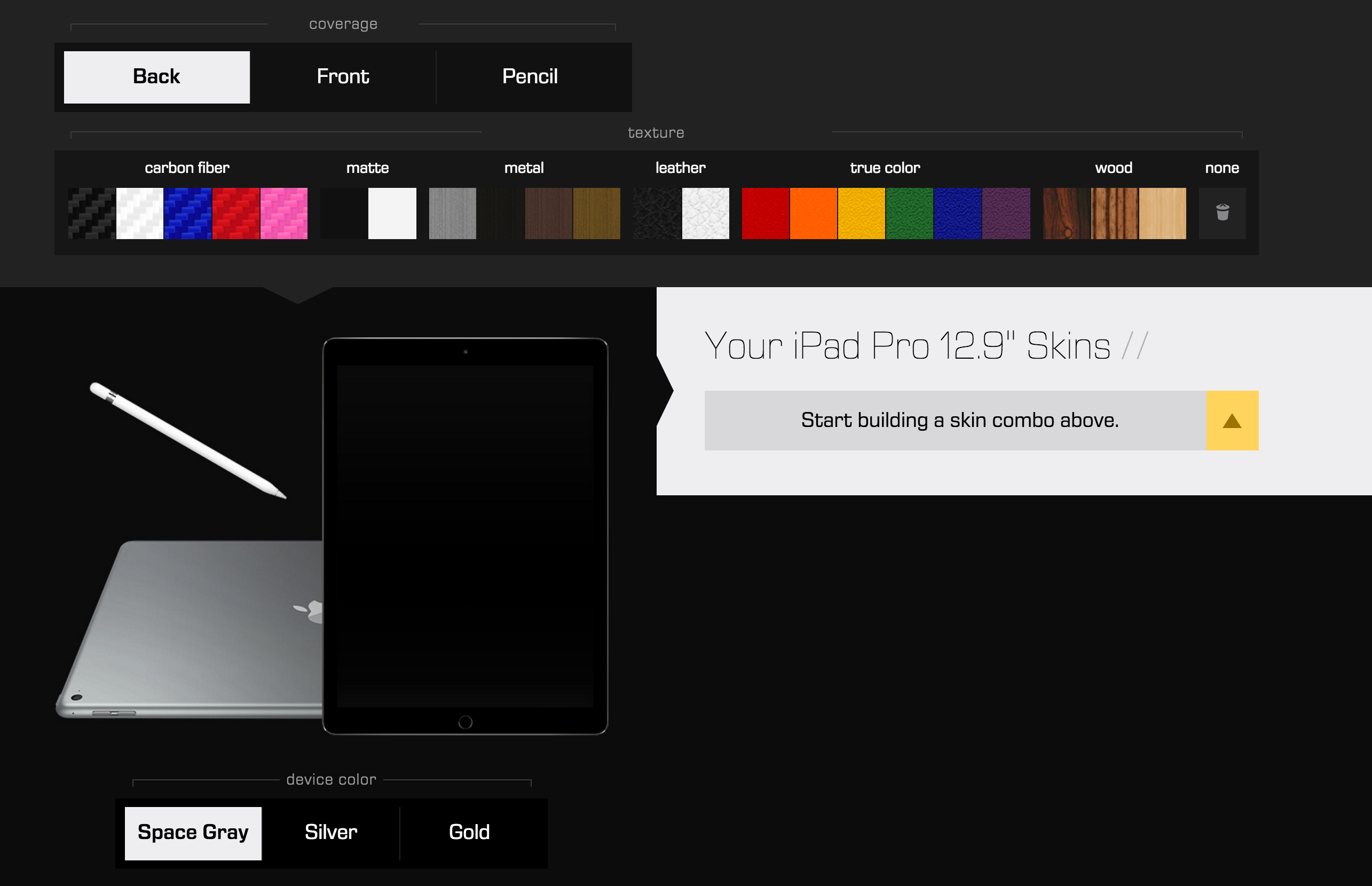Image resolution: width=1372 pixels, height=886 pixels.
Task: Click 'Start building a skin combo above.'
Action: [960, 421]
